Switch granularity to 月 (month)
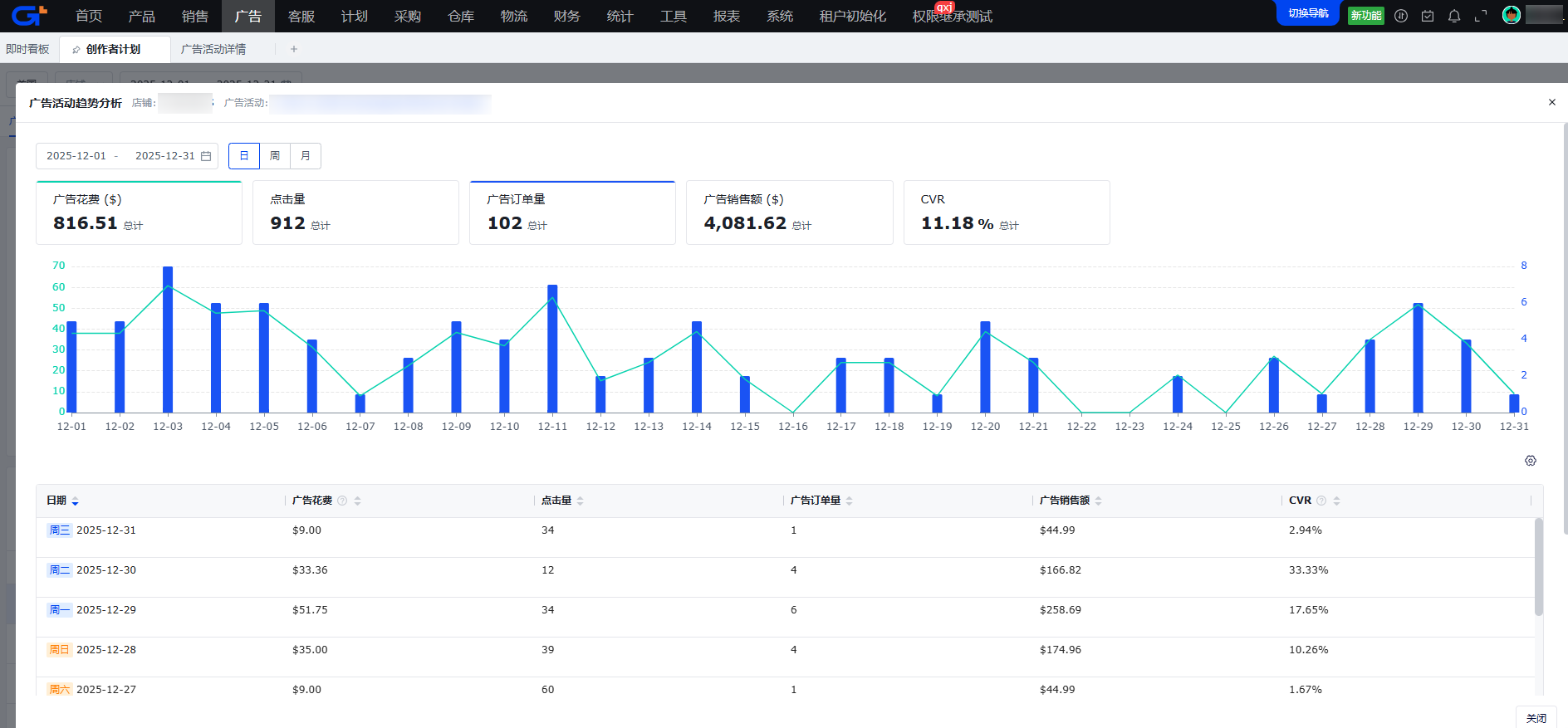 306,156
